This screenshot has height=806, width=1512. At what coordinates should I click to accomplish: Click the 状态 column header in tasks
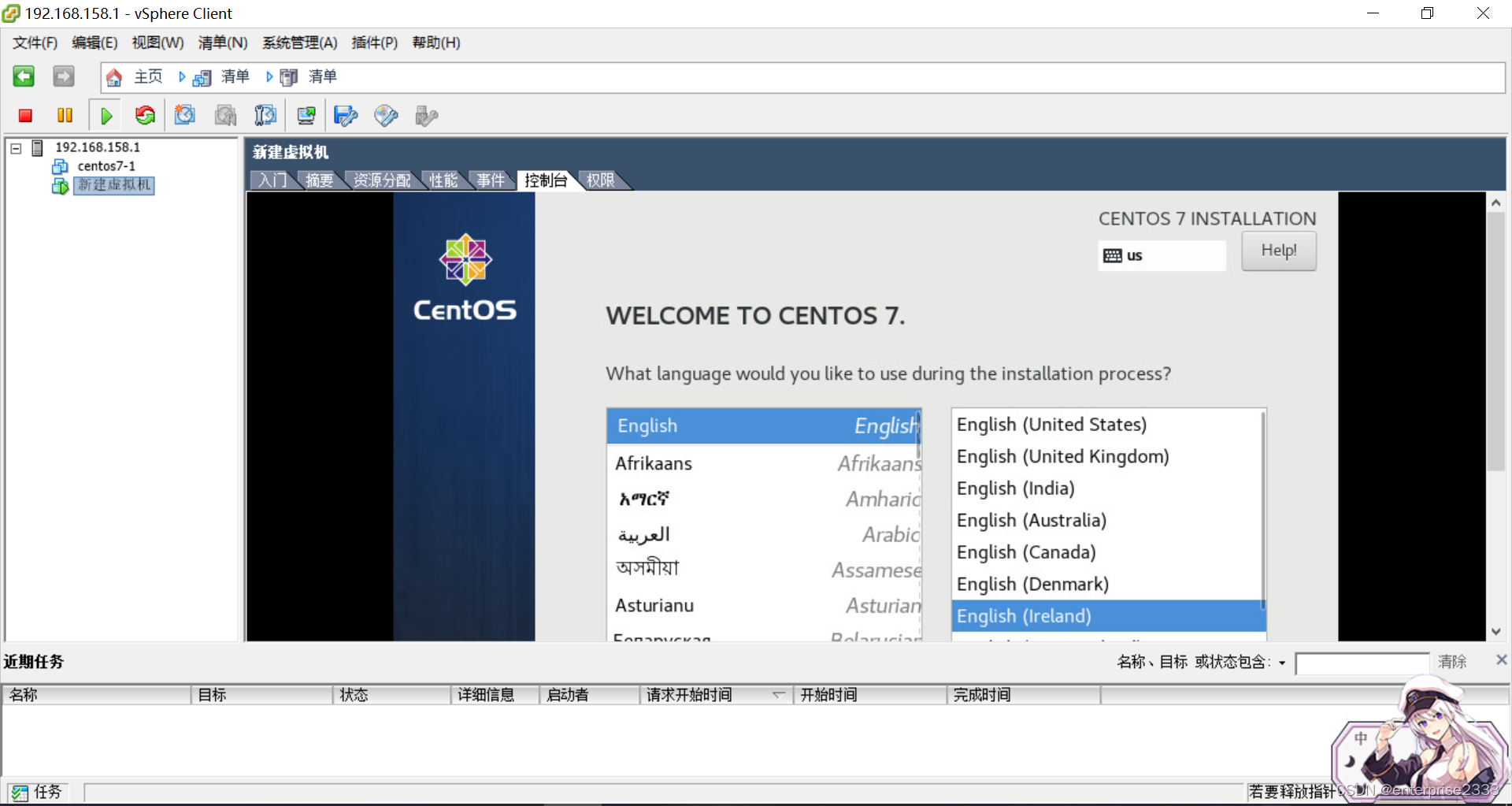391,694
